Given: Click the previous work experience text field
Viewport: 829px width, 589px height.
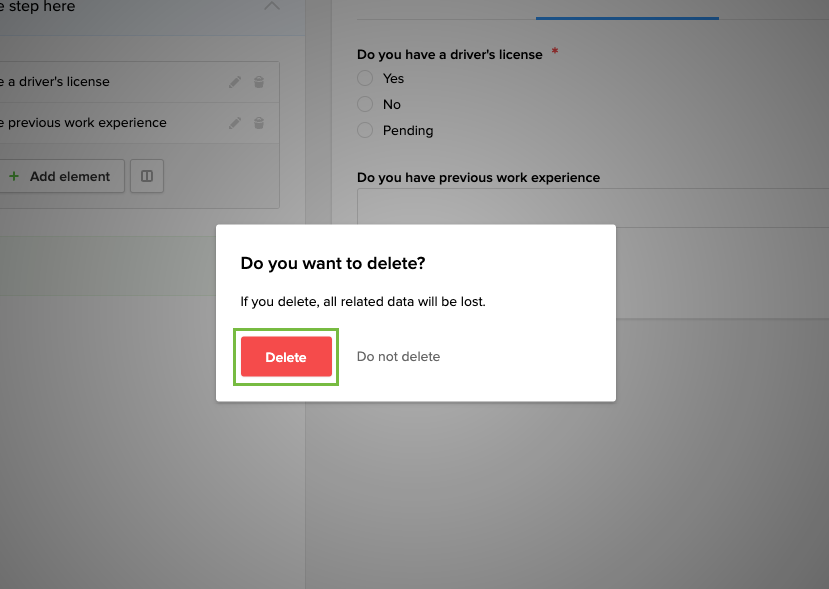Looking at the screenshot, I should [590, 206].
